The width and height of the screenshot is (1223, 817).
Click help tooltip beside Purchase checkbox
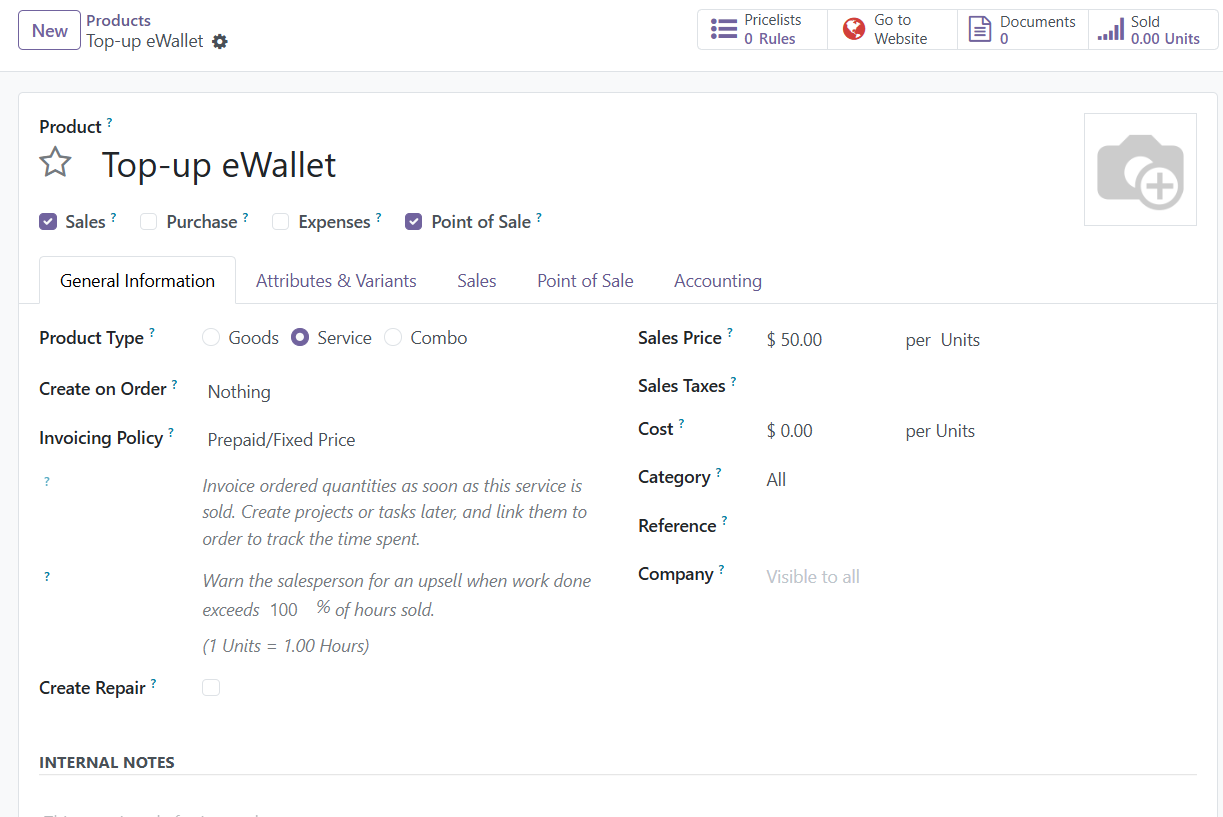point(245,216)
